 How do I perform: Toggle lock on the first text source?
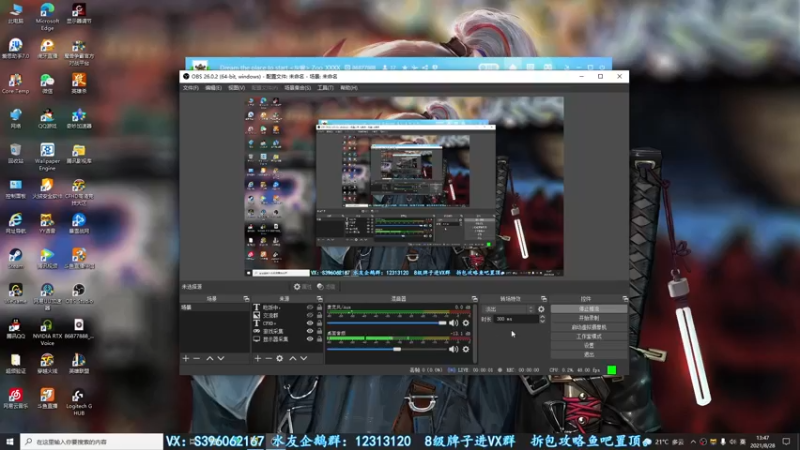point(319,308)
